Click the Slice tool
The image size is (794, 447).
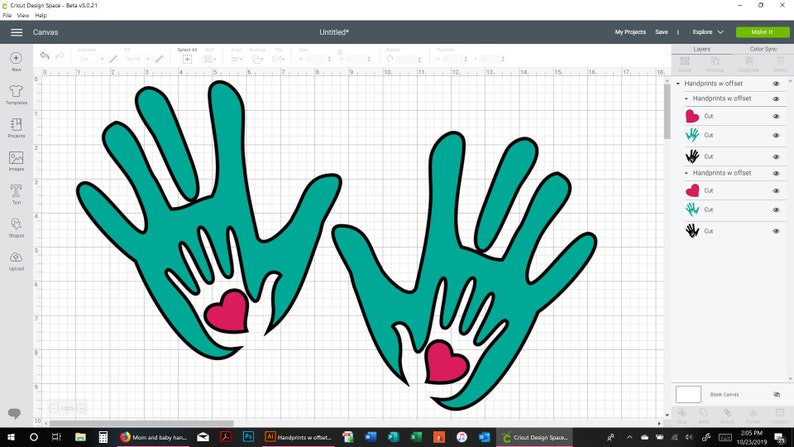pos(682,413)
